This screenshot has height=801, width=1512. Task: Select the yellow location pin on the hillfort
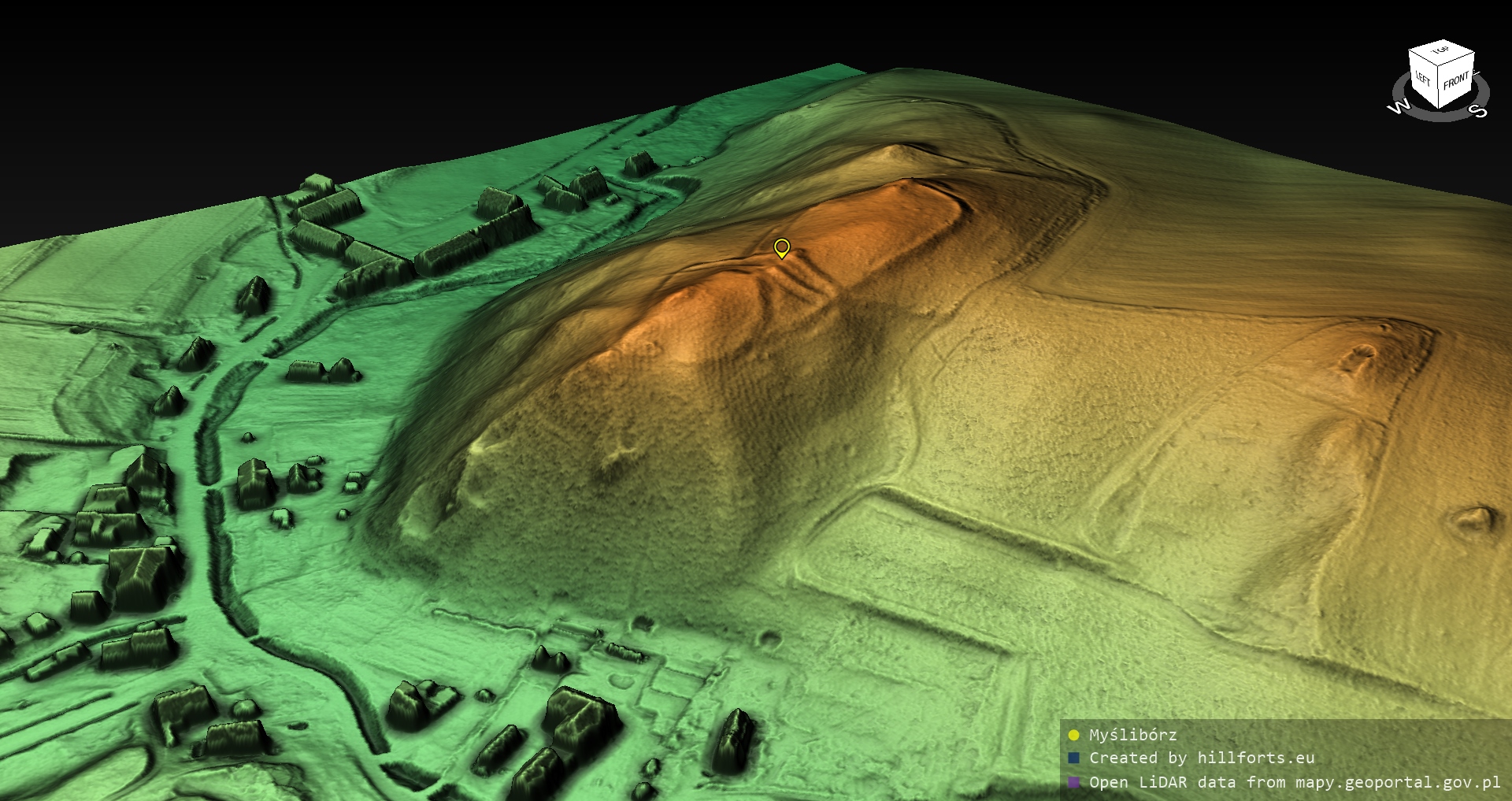tap(781, 247)
